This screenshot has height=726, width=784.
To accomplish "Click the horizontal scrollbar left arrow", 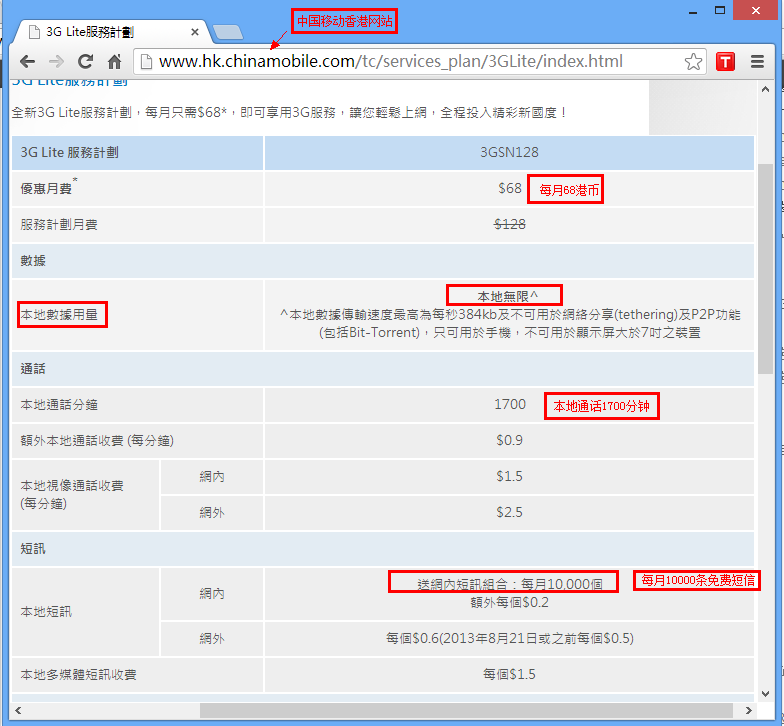I will [x=18, y=710].
